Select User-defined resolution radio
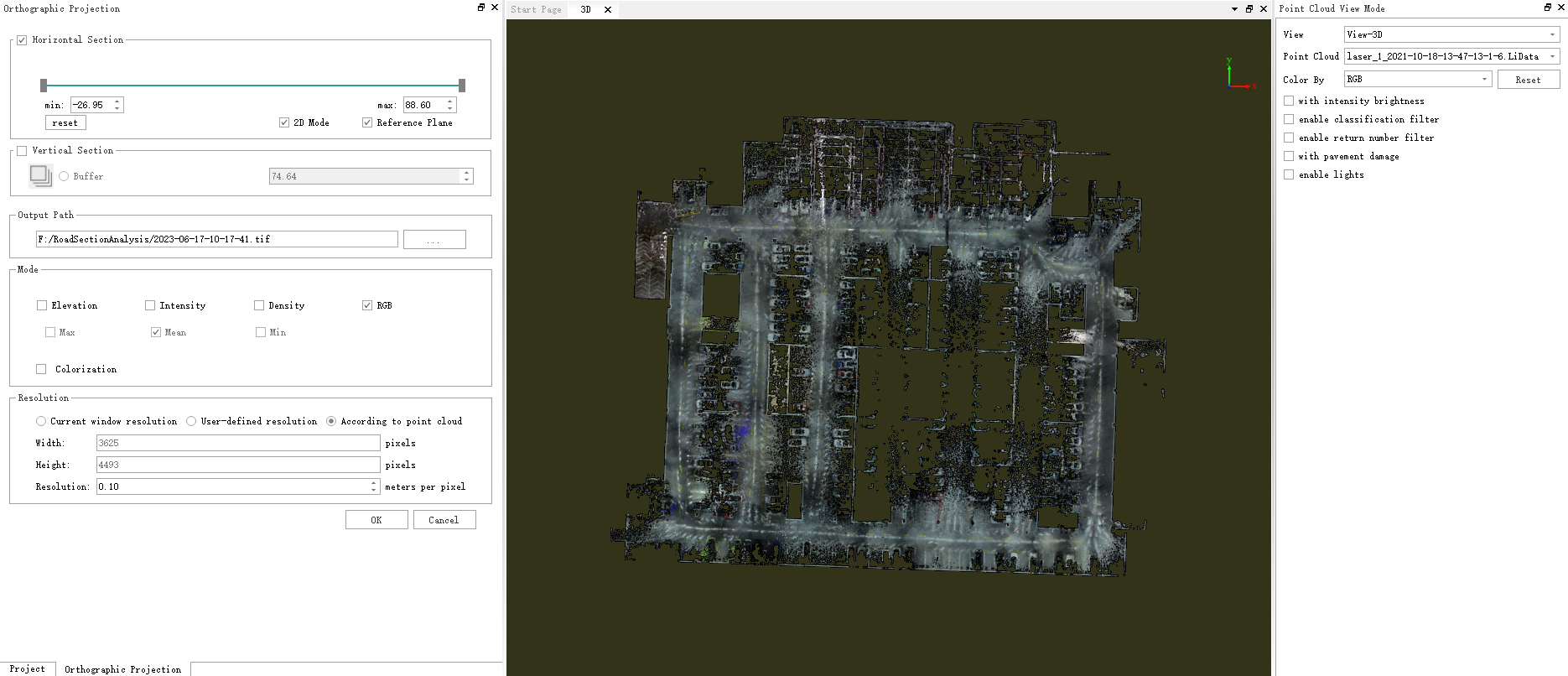1568x676 pixels. 191,421
